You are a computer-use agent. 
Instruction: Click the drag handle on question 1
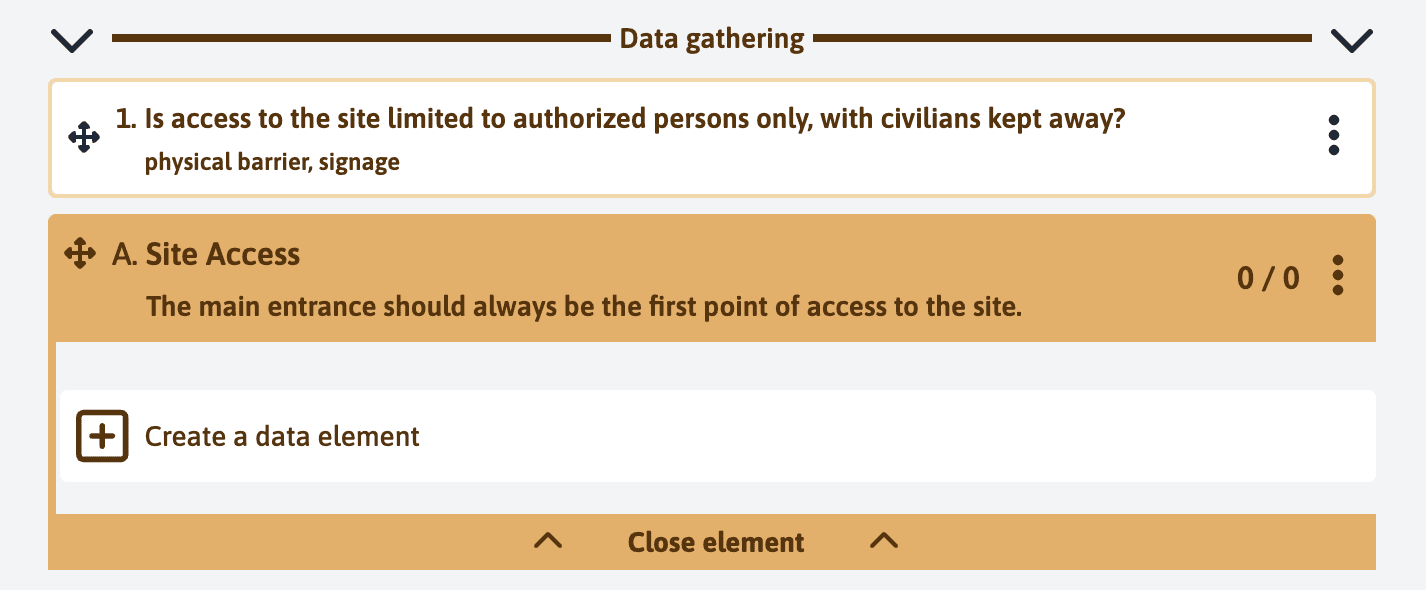point(84,137)
